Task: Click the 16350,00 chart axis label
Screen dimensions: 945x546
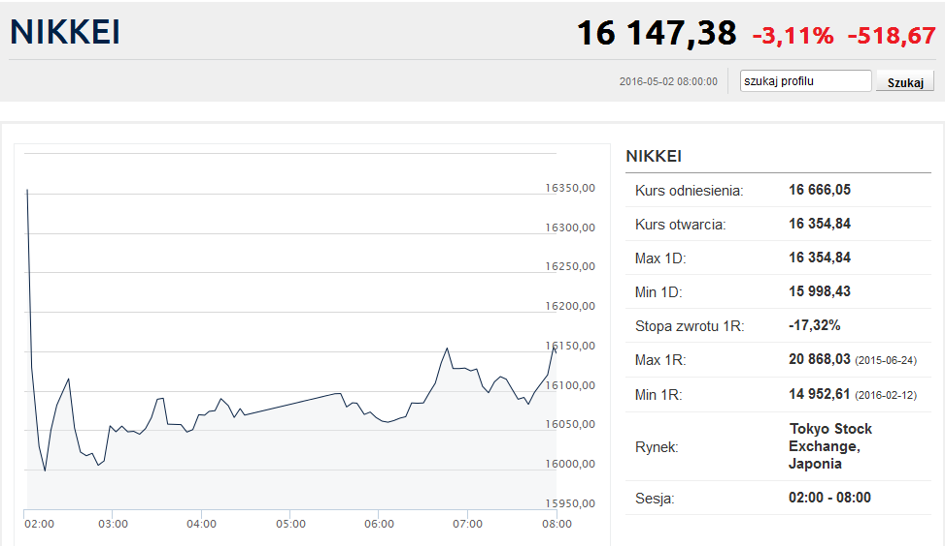Action: [x=570, y=188]
